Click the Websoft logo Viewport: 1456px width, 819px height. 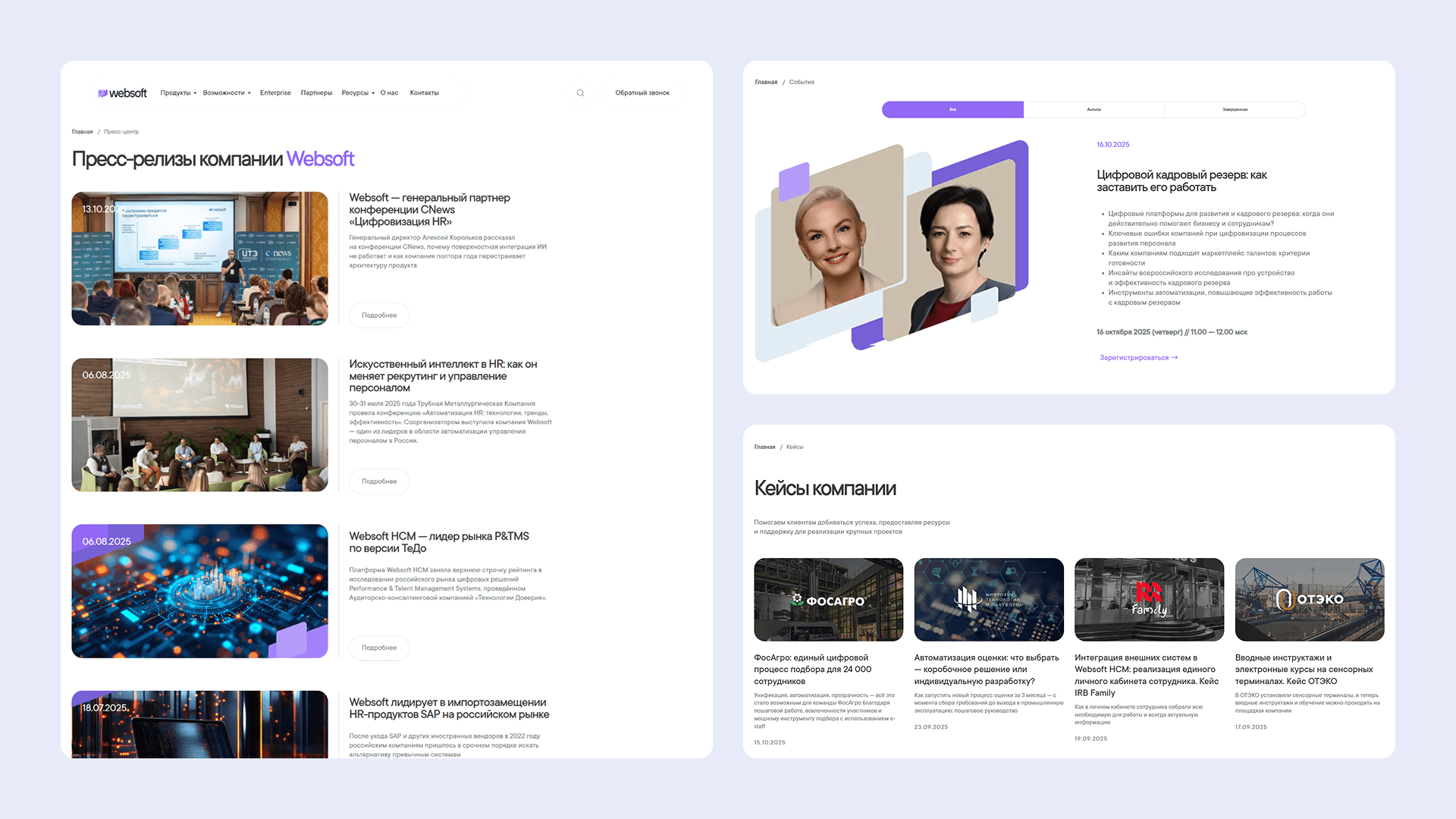pyautogui.click(x=123, y=93)
